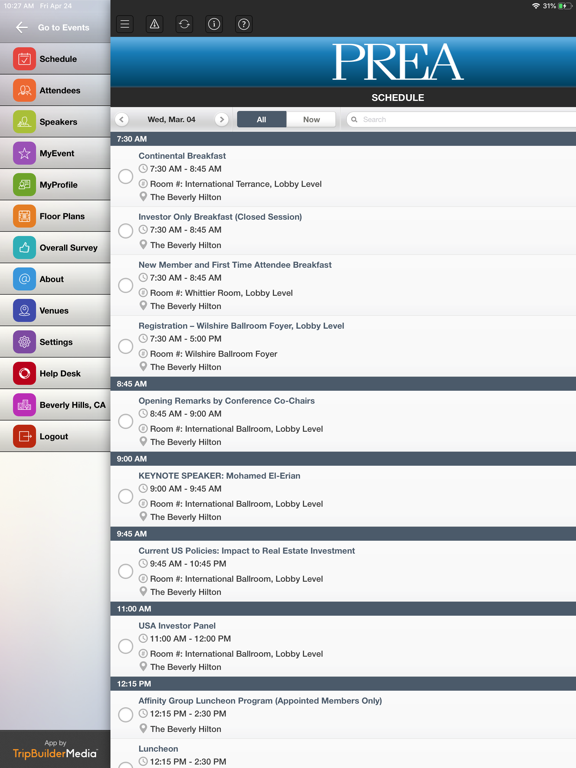The height and width of the screenshot is (768, 576).
Task: Open the Luncheon session title
Action: click(158, 748)
